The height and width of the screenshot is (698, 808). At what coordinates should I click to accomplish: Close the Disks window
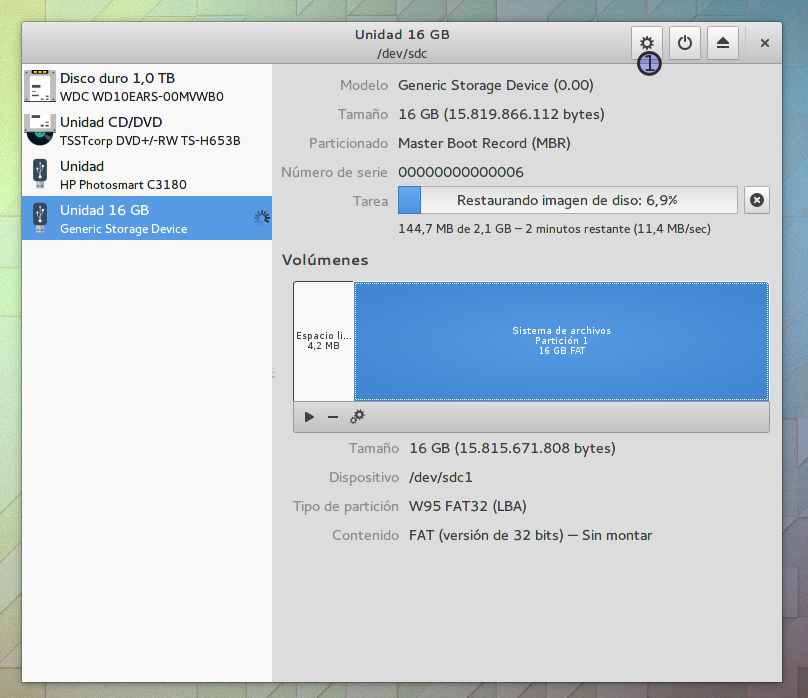coord(765,43)
